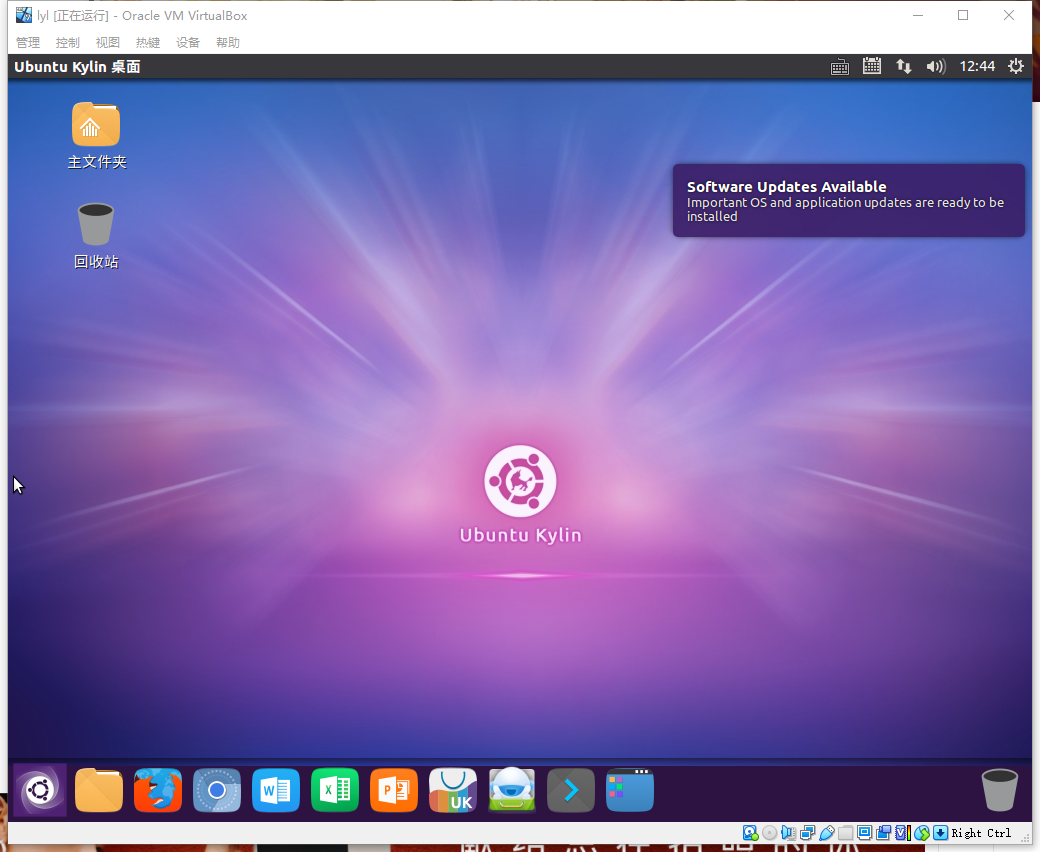Launch the Youker assistant robot icon
Screen dimensions: 1040x852
(x=512, y=790)
